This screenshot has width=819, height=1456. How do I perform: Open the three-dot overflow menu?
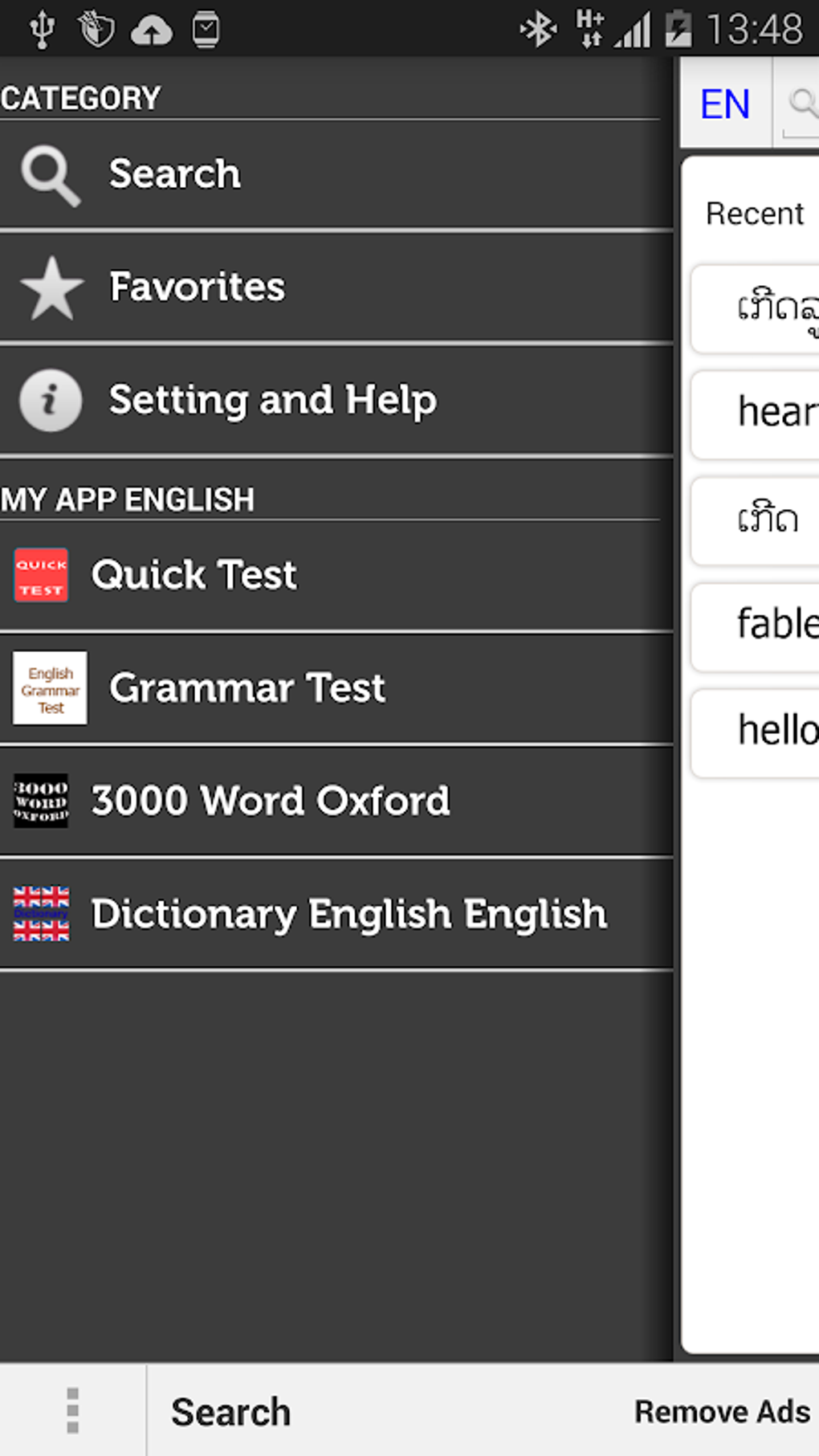(72, 1410)
